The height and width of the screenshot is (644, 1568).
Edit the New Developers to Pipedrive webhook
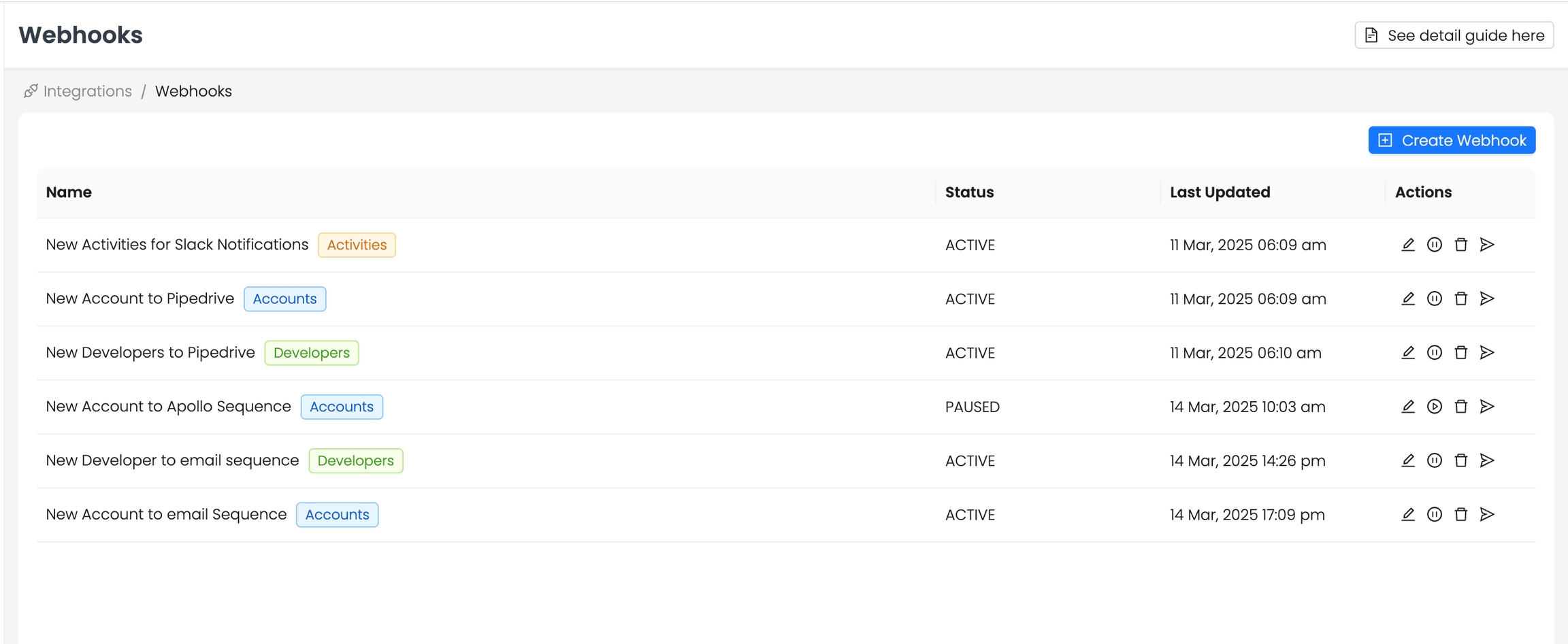click(x=1408, y=352)
